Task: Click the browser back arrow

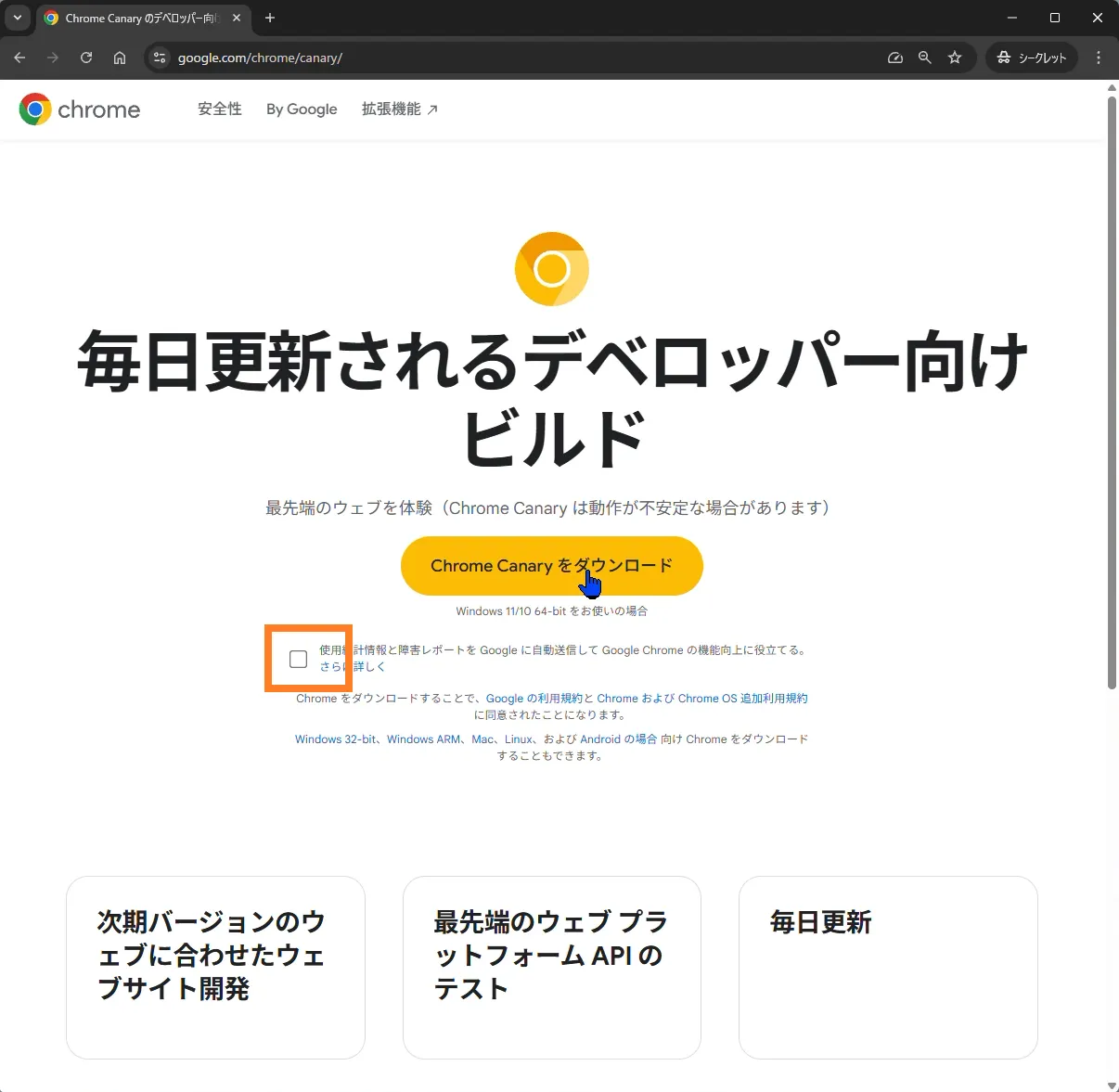Action: pyautogui.click(x=19, y=58)
